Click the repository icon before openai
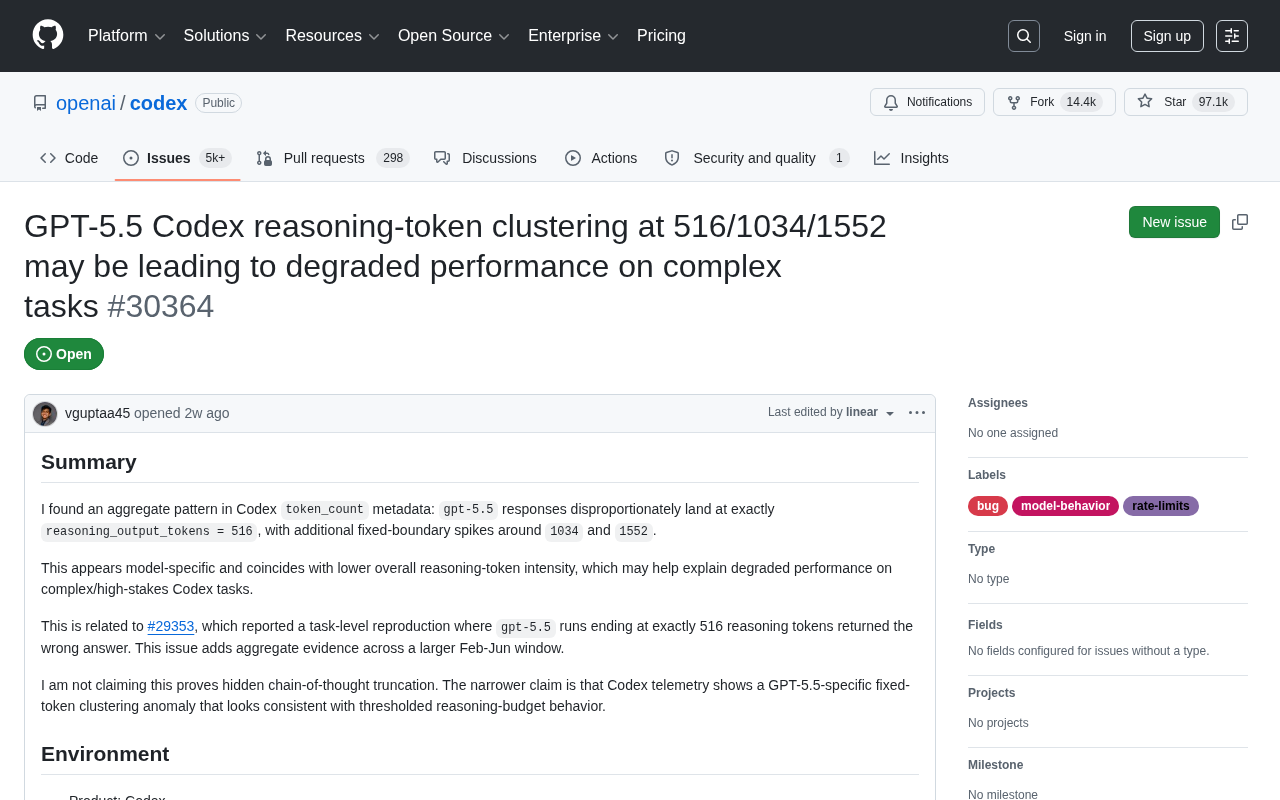The image size is (1280, 800). click(40, 103)
